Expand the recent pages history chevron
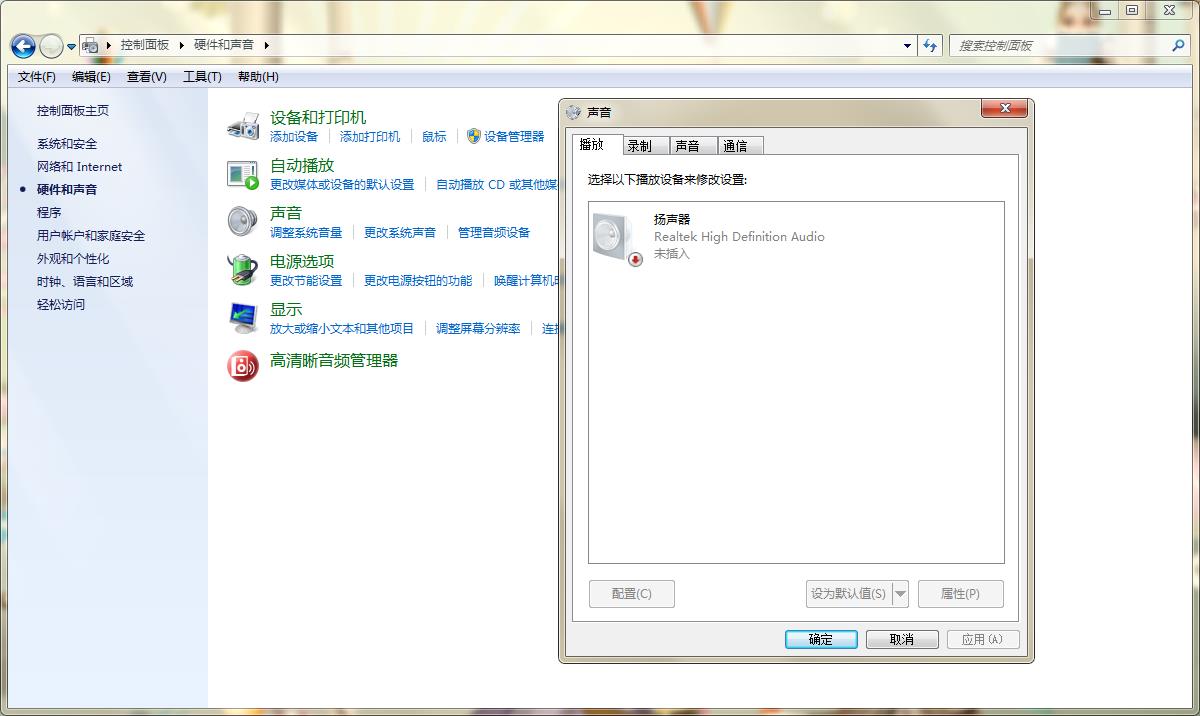The image size is (1200, 716). (x=70, y=46)
